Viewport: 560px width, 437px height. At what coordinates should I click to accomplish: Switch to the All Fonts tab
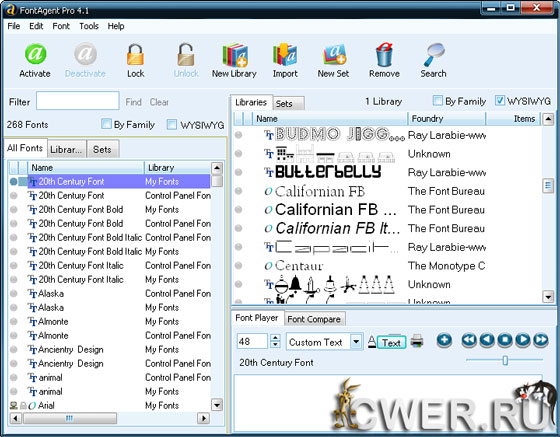(25, 148)
